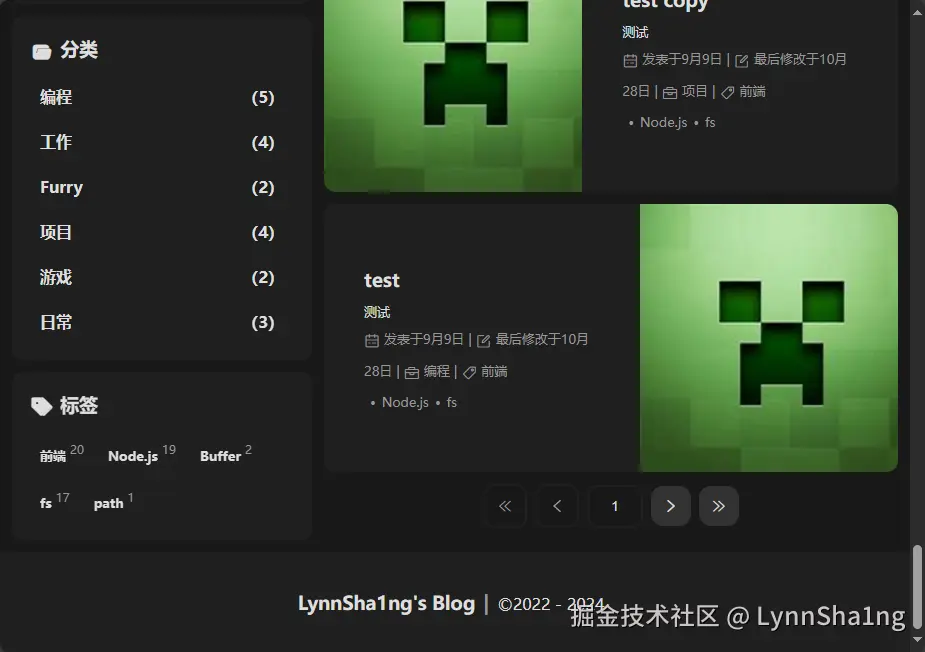Viewport: 925px width, 652px height.
Task: Click the tag icon beside the 标签 heading
Action: pyautogui.click(x=40, y=406)
